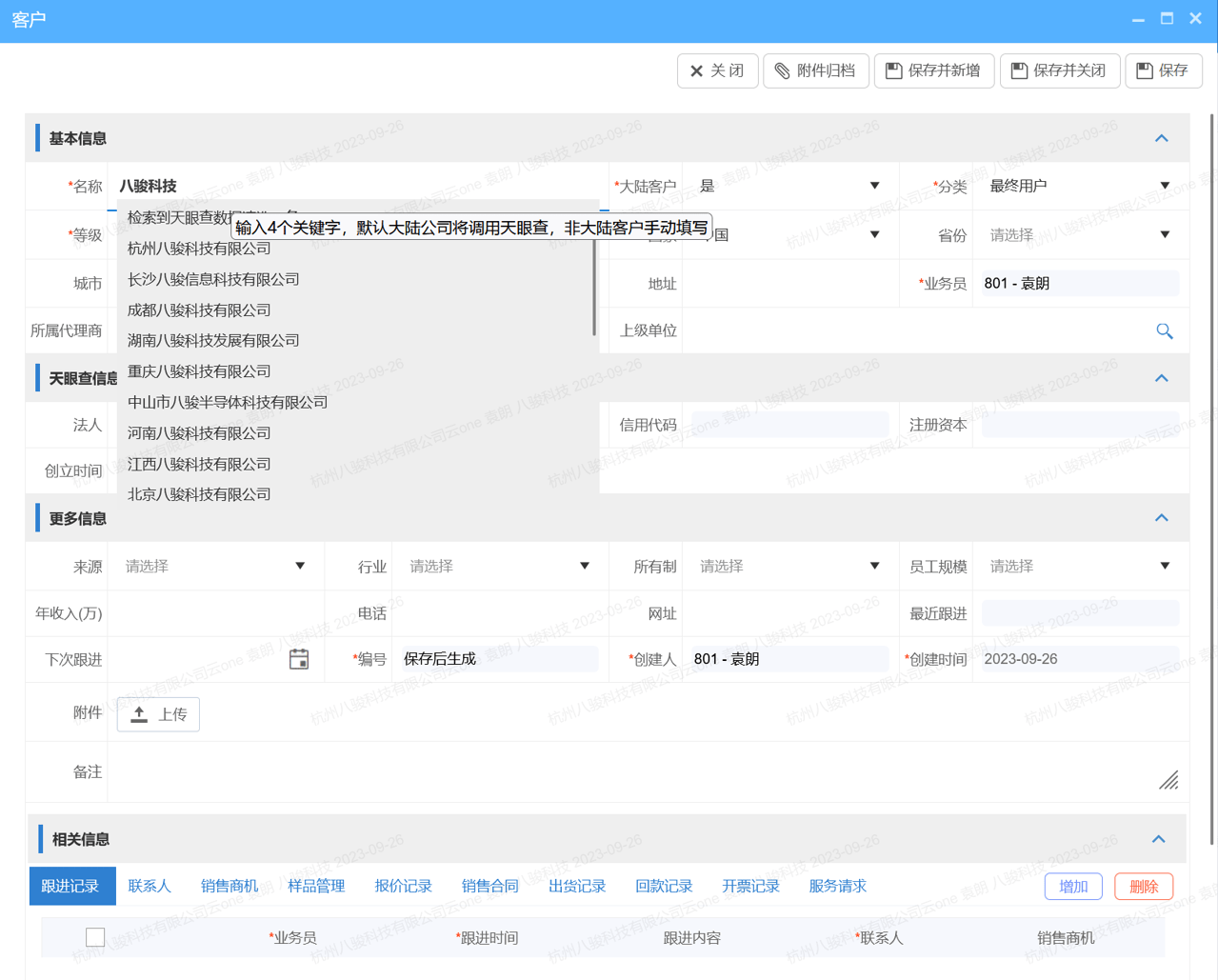Click the 附件归档 paperclip icon

tap(783, 70)
